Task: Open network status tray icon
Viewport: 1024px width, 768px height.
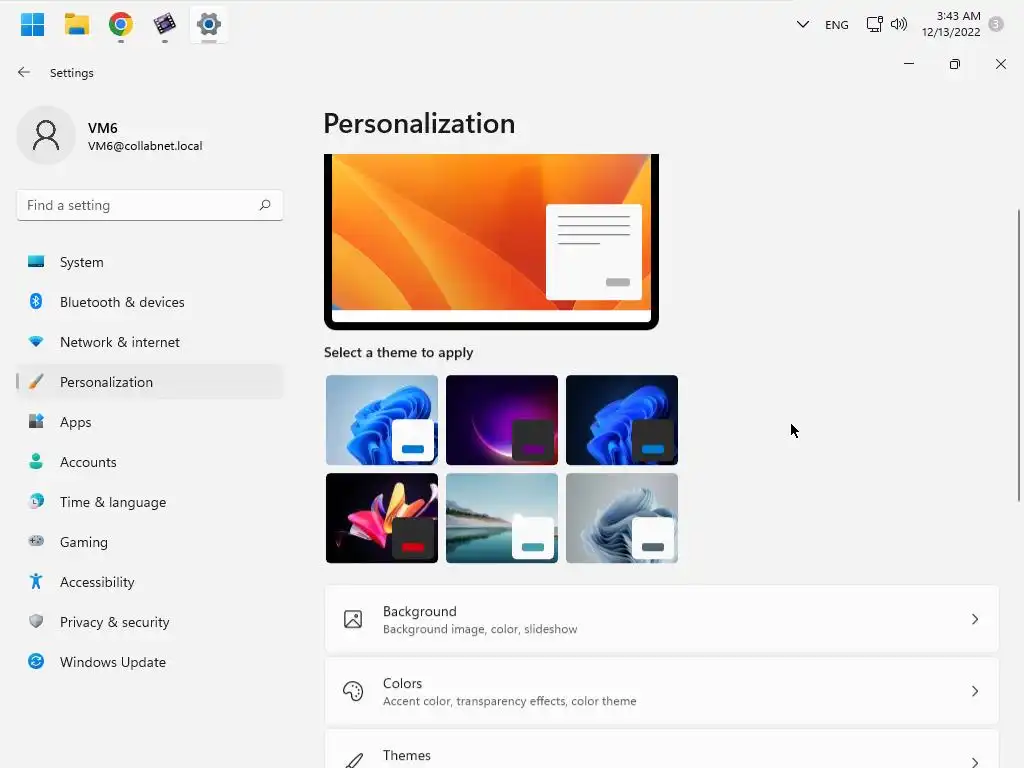Action: point(874,25)
